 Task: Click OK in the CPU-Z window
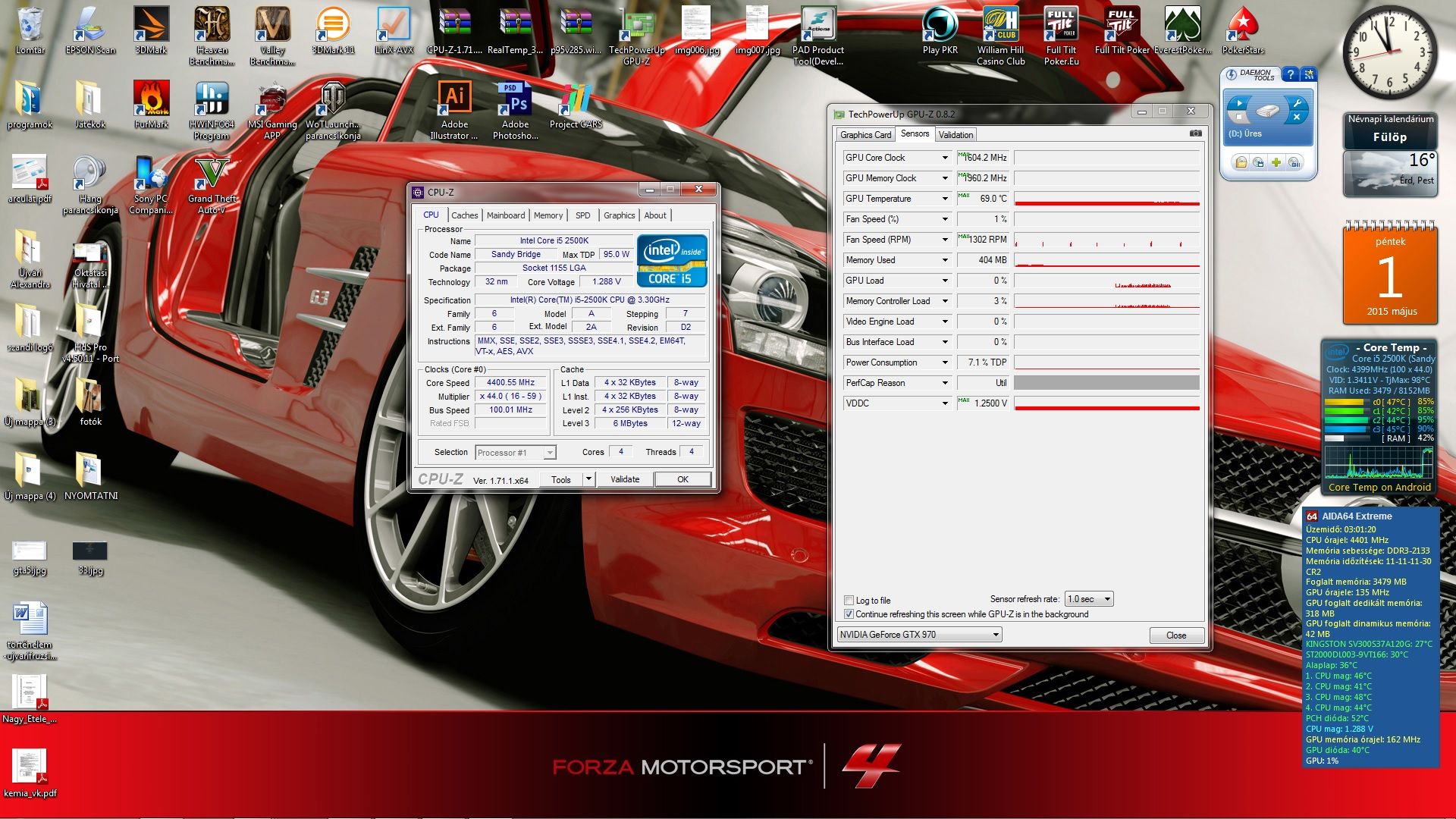click(682, 479)
